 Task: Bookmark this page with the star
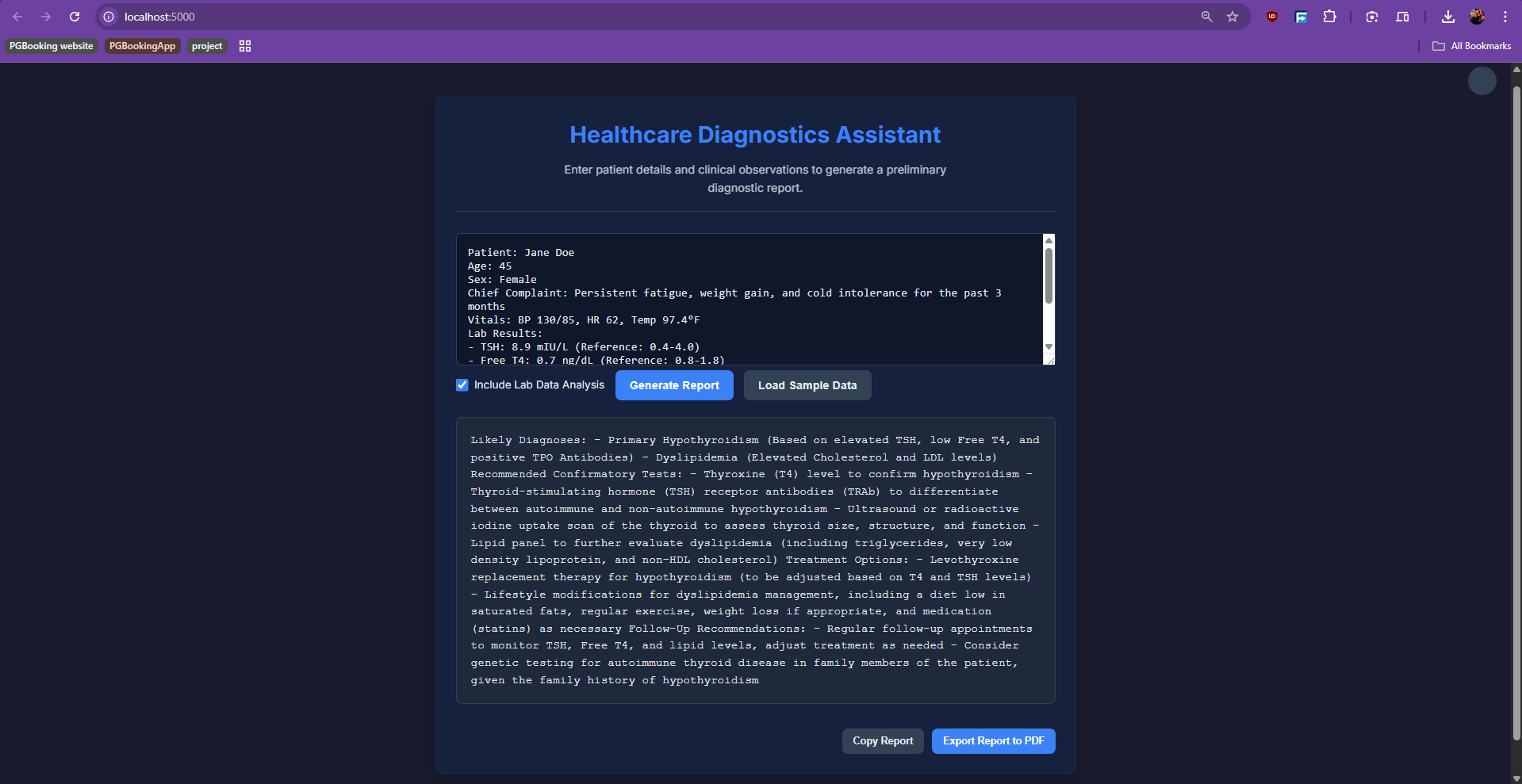coord(1233,17)
